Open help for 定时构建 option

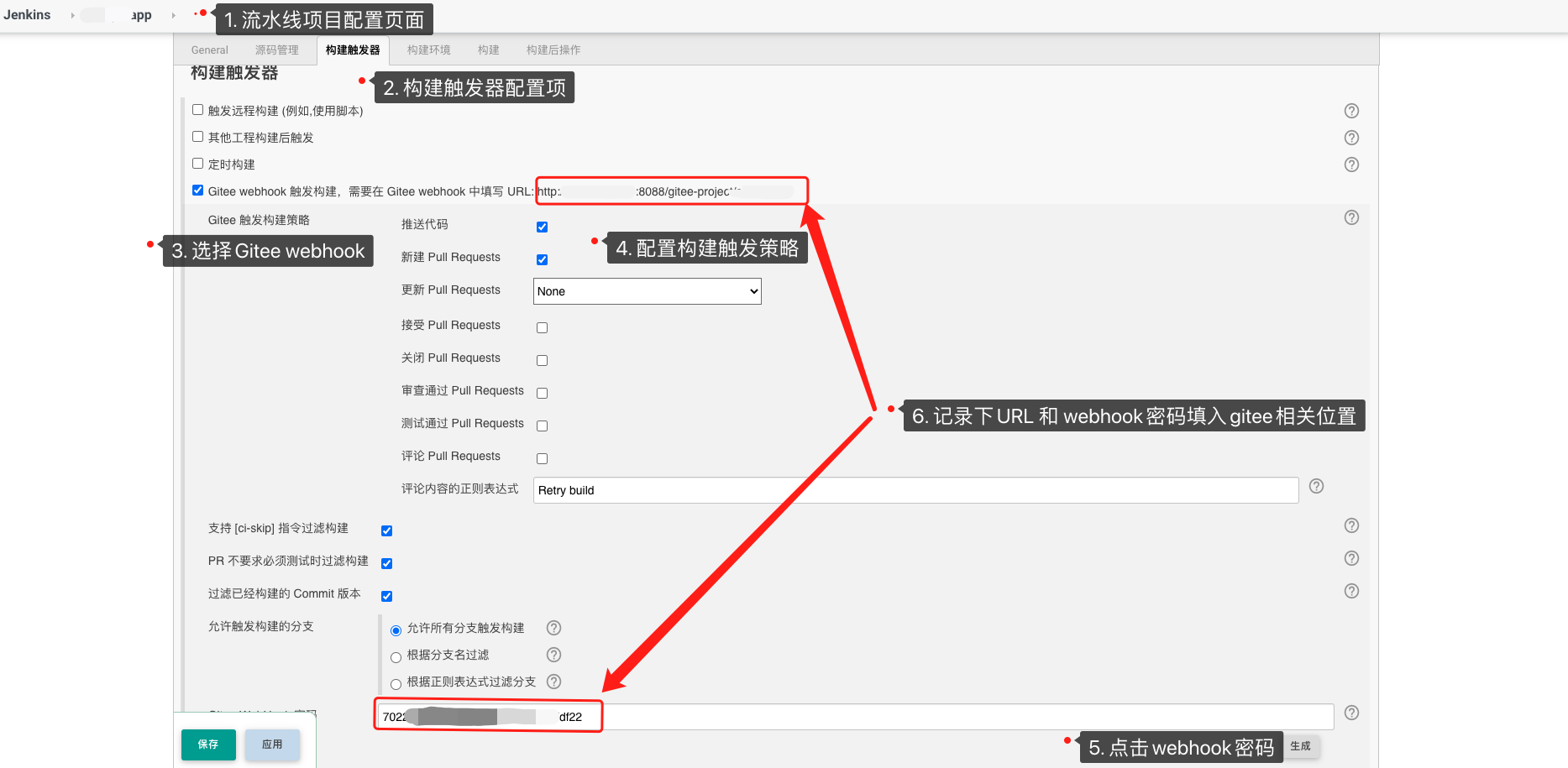click(1351, 165)
